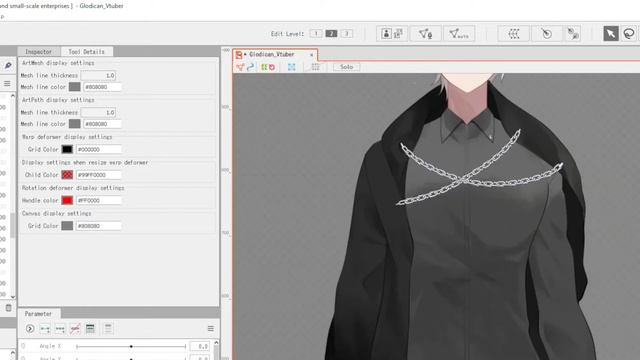Click the left list scroll-down arrow
This screenshot has width=640, height=360.
(x=13, y=297)
